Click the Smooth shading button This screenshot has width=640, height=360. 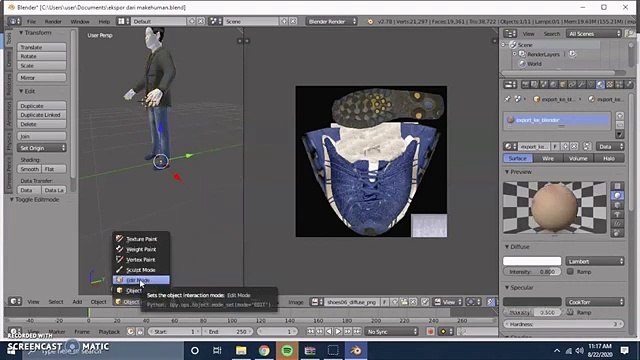tap(29, 169)
